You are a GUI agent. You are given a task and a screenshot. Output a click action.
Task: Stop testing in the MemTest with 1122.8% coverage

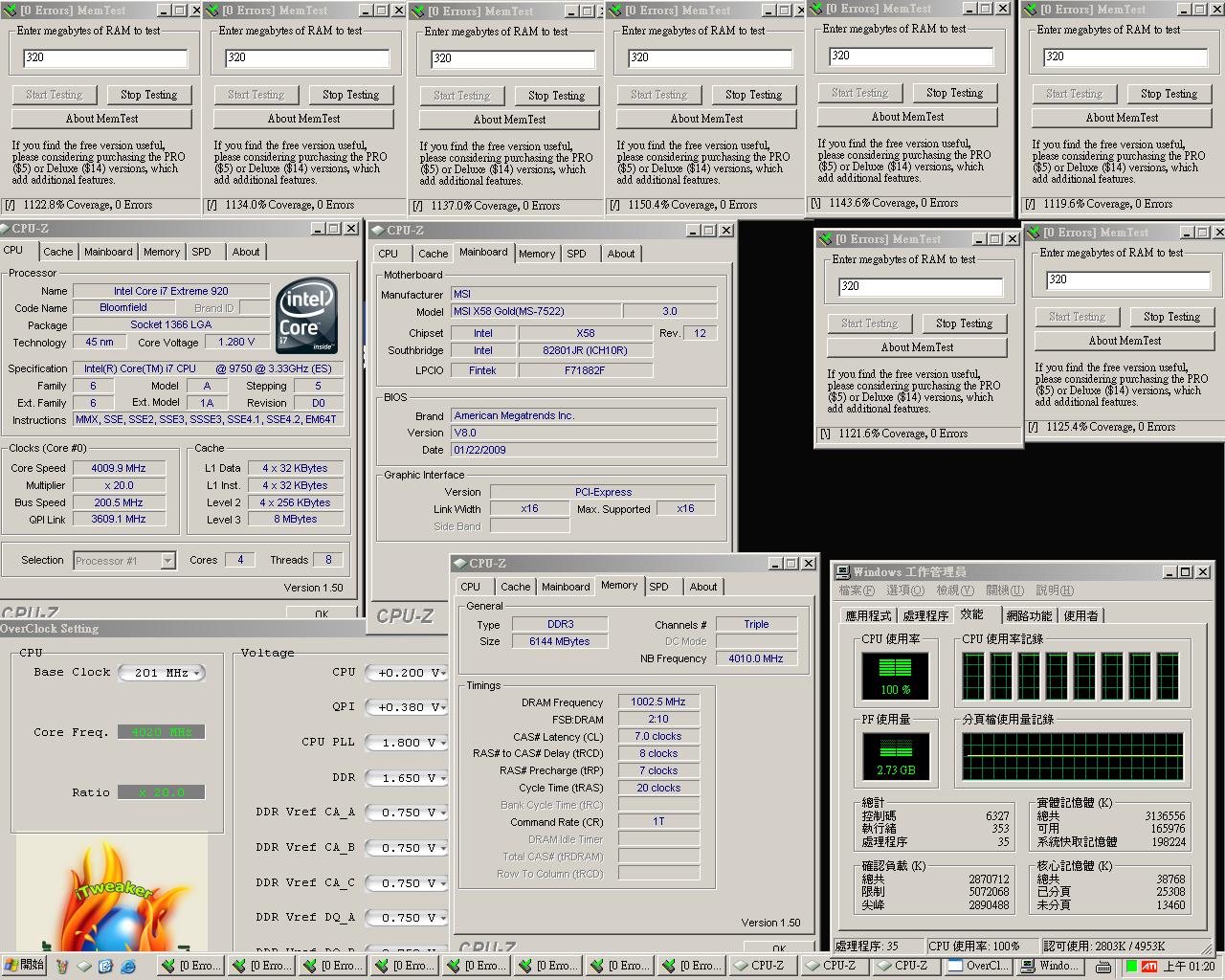coord(148,95)
